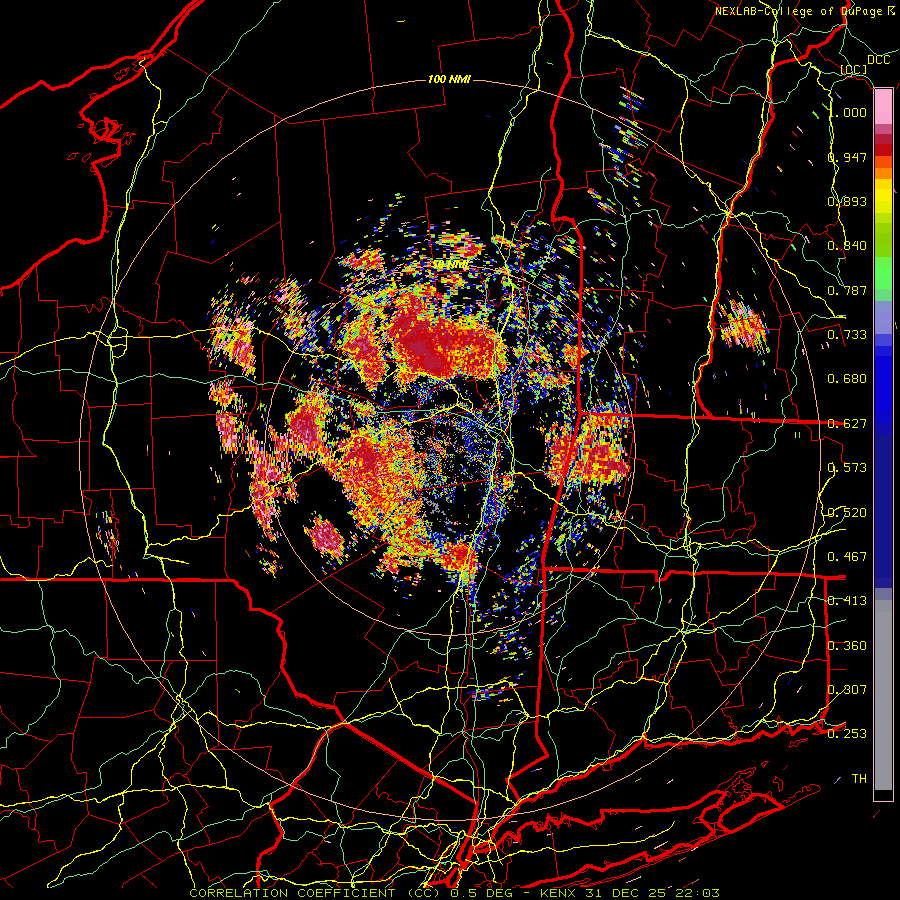Click the bright green band of the color bar
This screenshot has width=900, height=900.
(x=883, y=273)
